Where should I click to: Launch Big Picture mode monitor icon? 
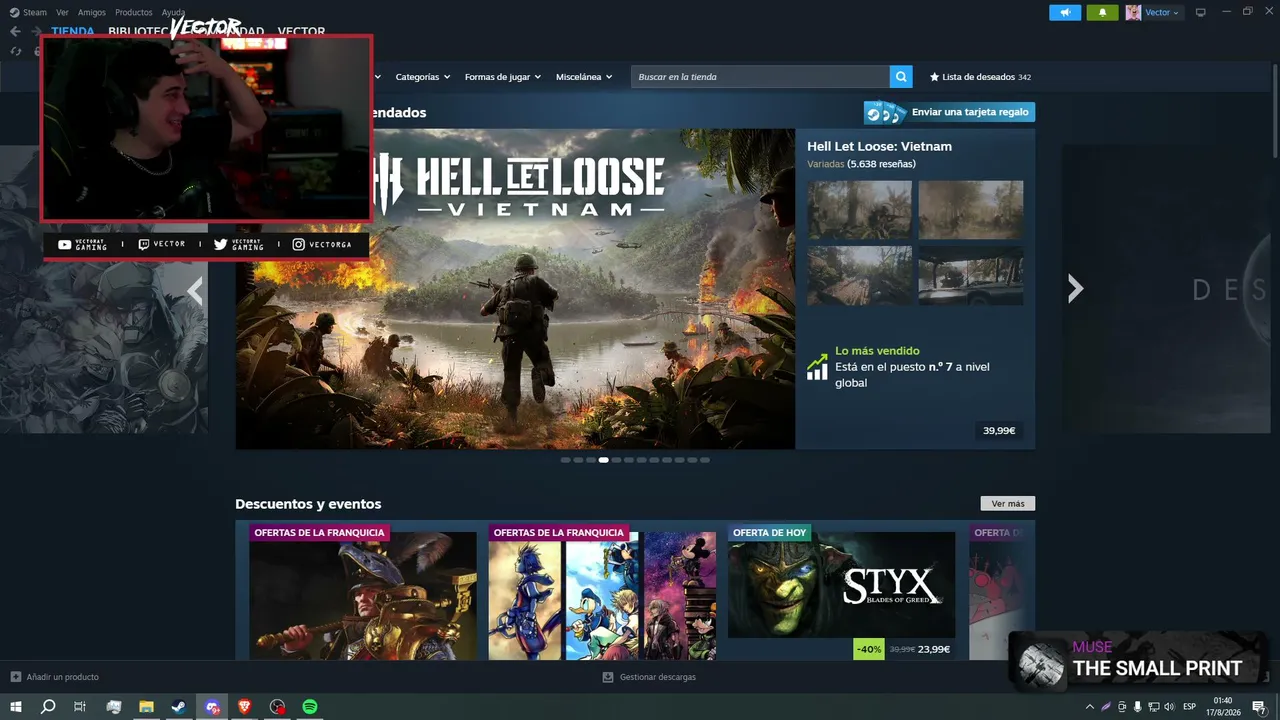tap(1201, 12)
